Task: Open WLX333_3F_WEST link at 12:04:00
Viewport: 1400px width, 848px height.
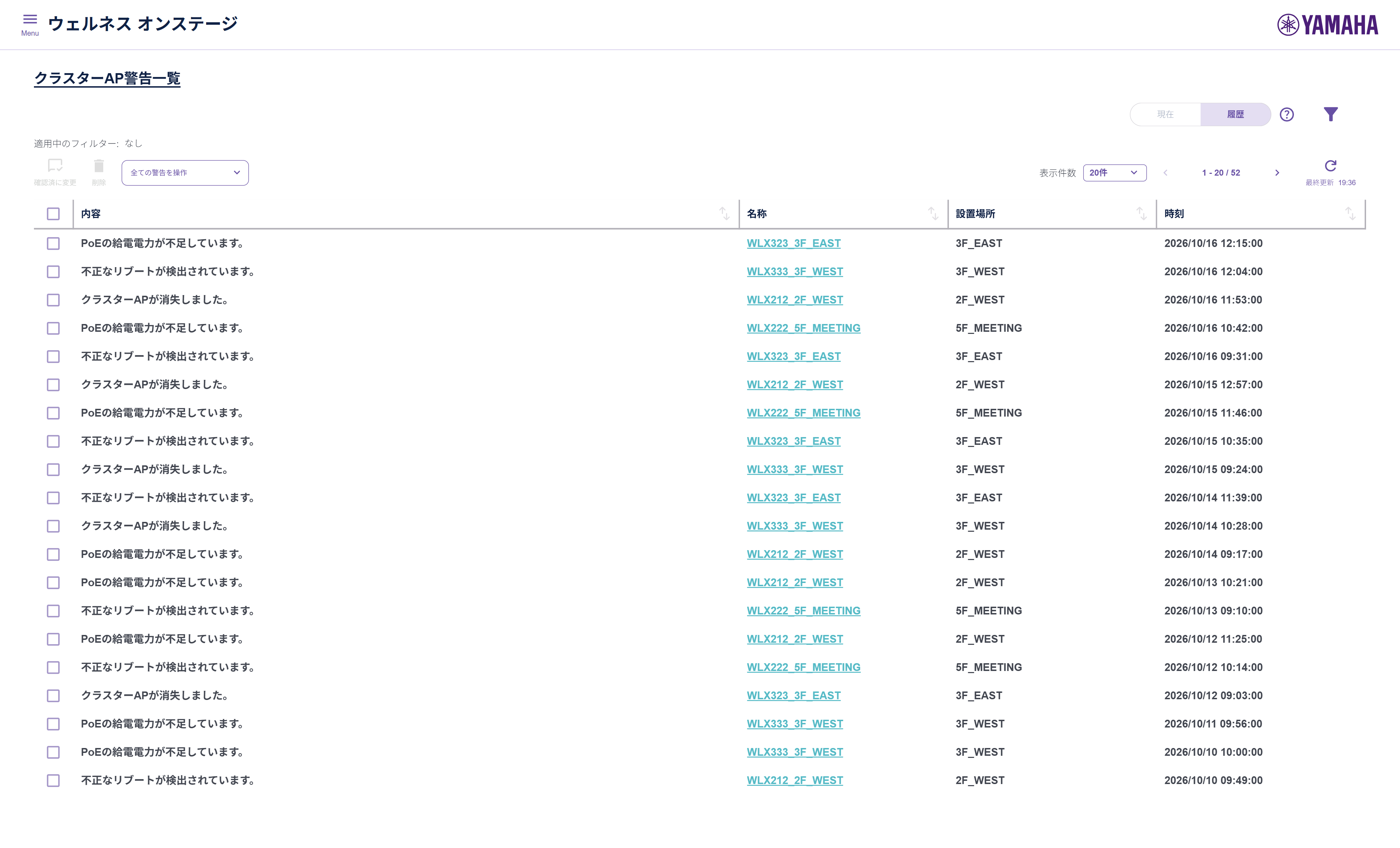Action: point(794,271)
